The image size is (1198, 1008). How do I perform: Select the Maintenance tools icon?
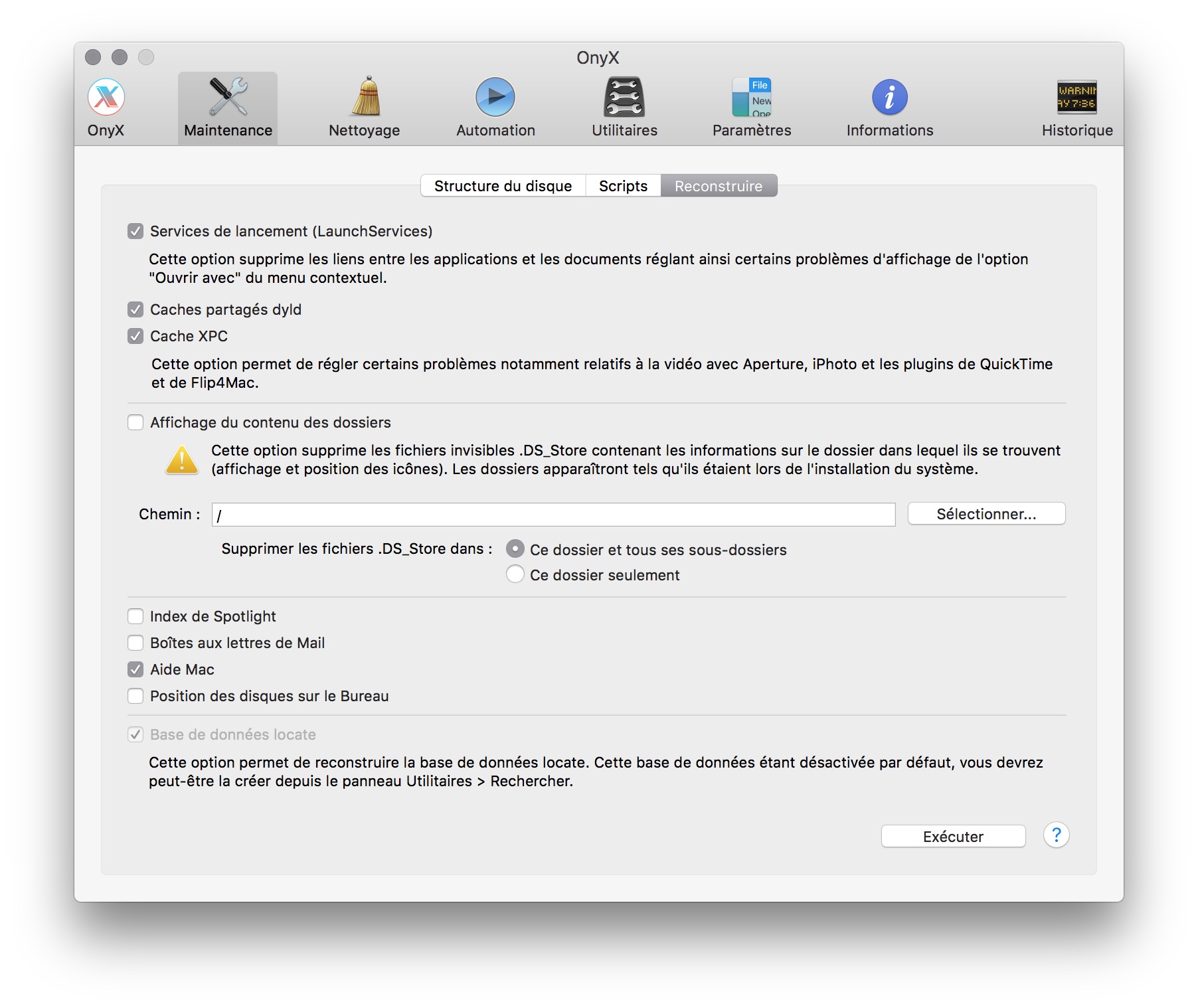coord(228,98)
